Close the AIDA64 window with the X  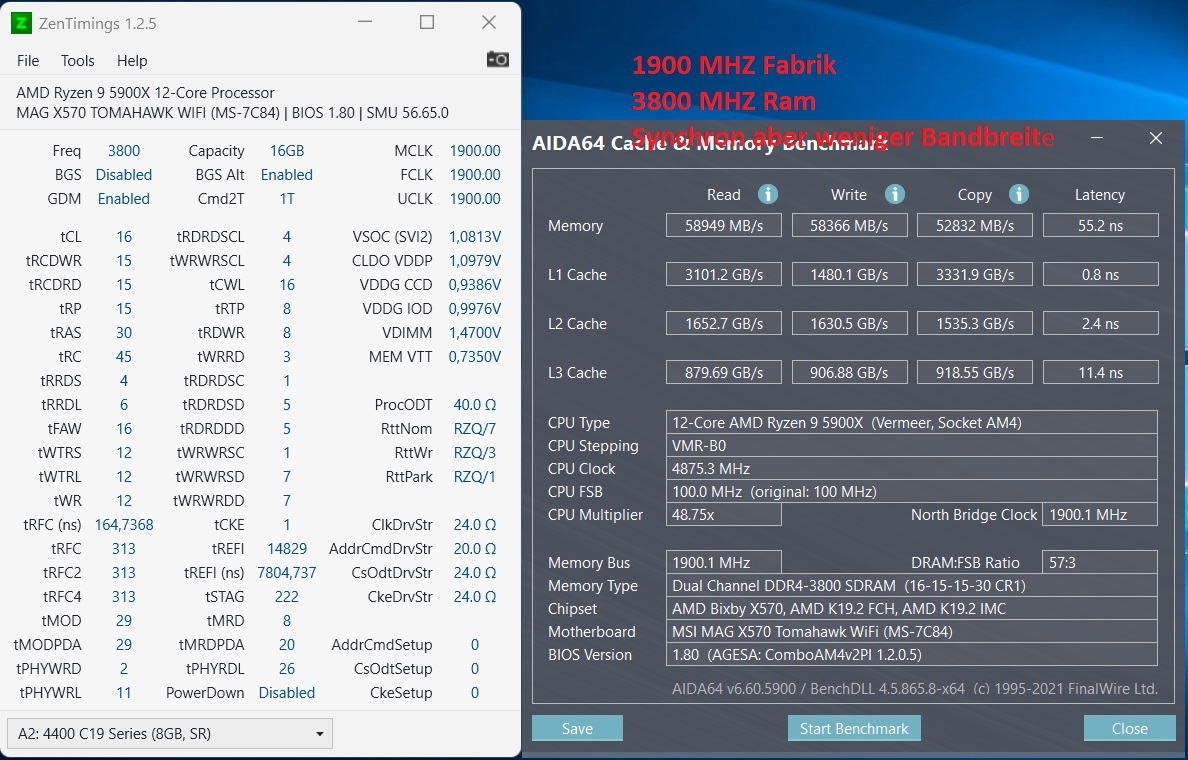[1155, 138]
